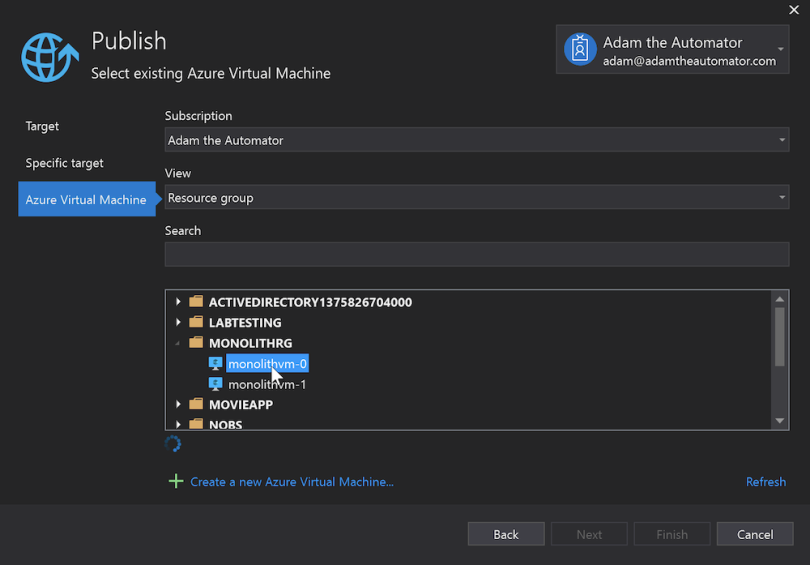Select the MOVIEAPP resource group row

(241, 404)
